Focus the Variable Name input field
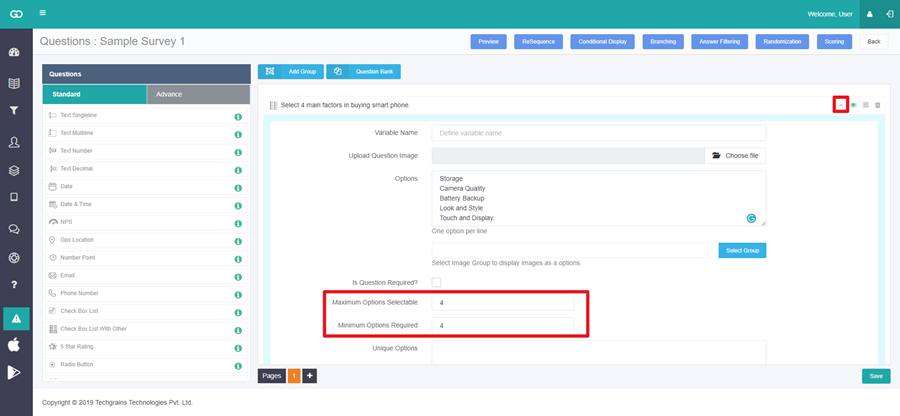900x416 pixels. pos(599,133)
